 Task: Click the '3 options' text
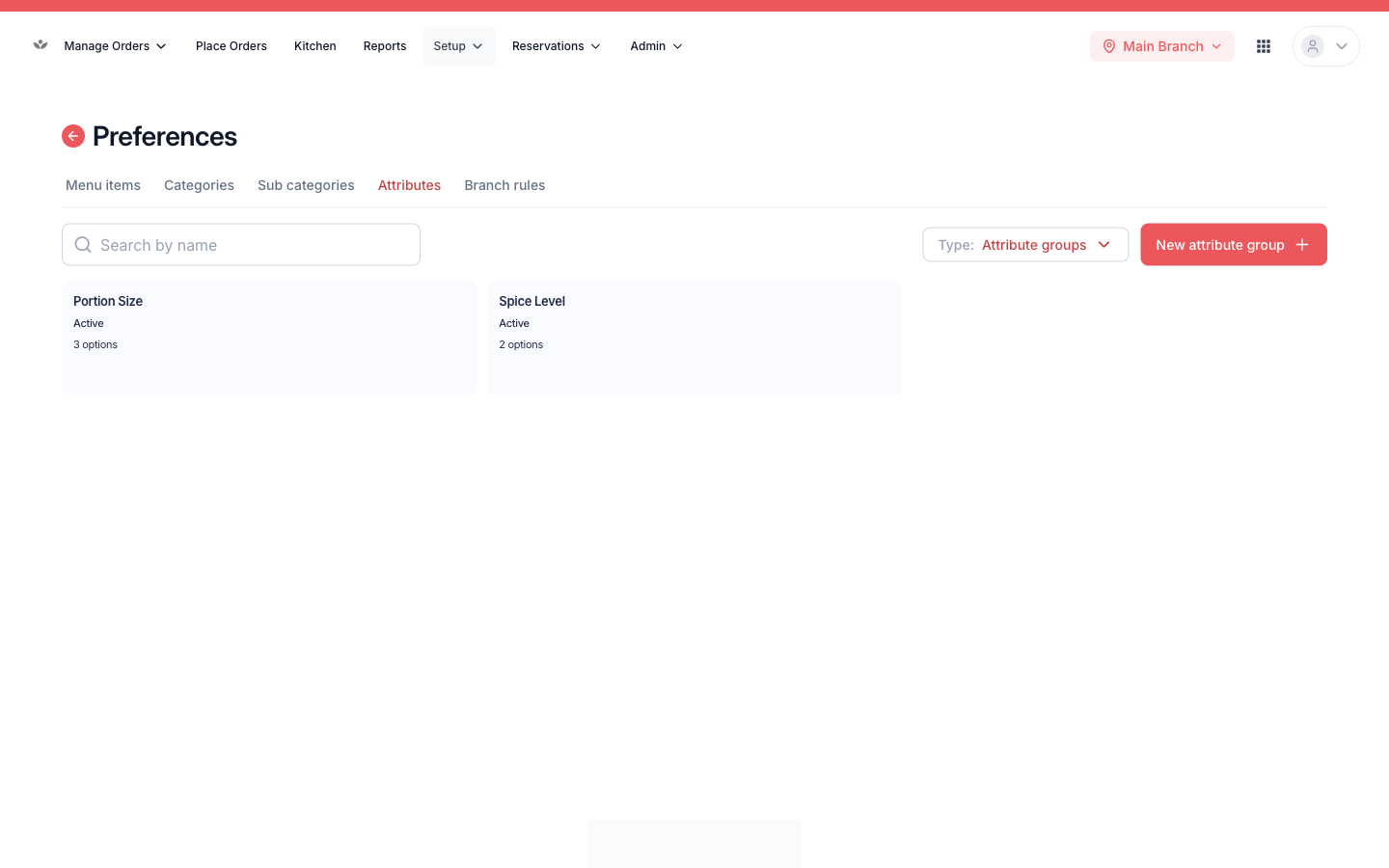pyautogui.click(x=95, y=344)
